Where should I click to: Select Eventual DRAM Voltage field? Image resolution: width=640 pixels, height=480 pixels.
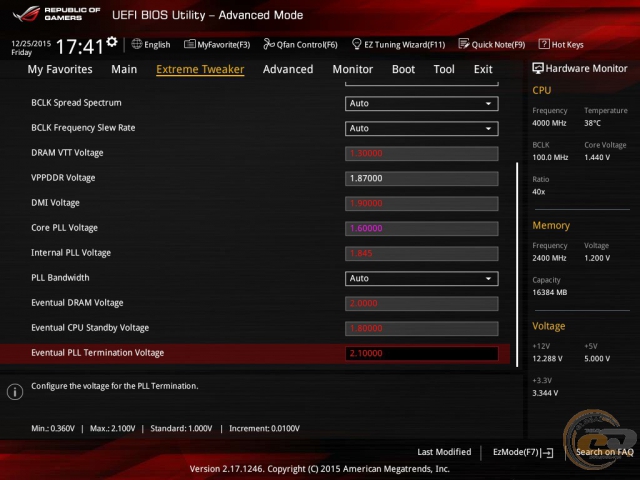tap(422, 303)
